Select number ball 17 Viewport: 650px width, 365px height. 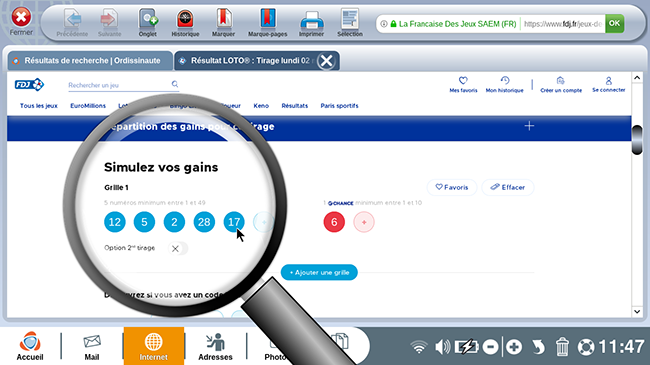(x=234, y=222)
